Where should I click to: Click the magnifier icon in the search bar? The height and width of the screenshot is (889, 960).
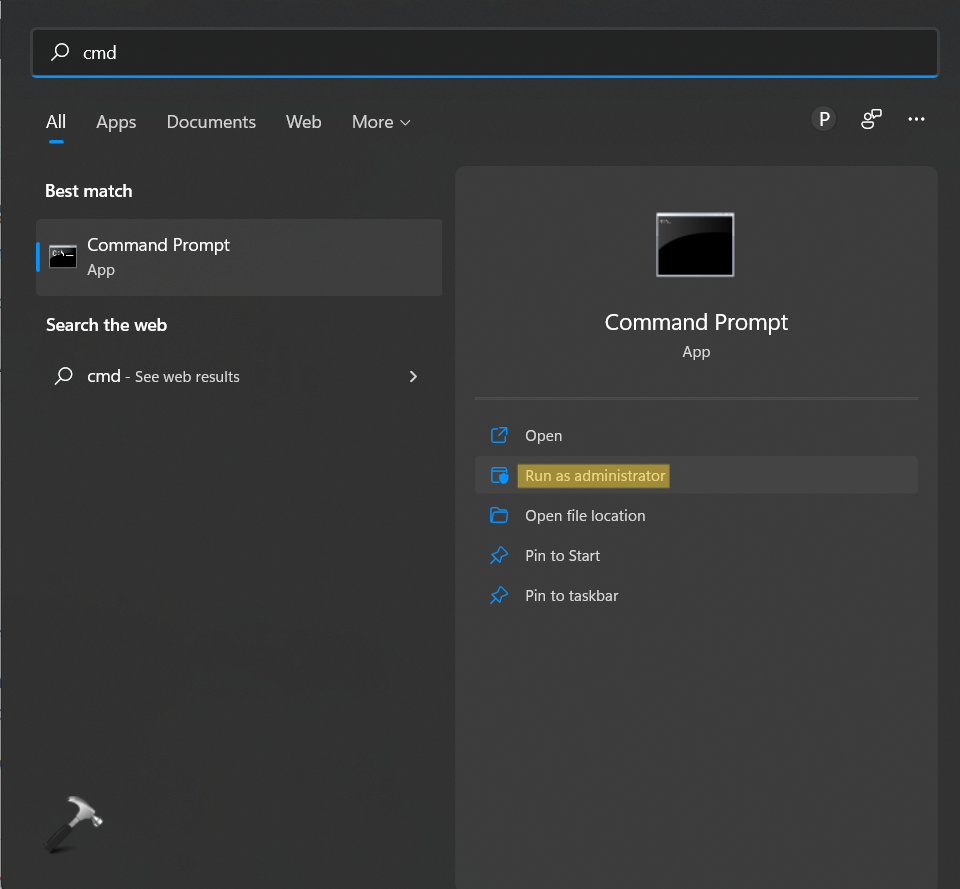pos(61,52)
